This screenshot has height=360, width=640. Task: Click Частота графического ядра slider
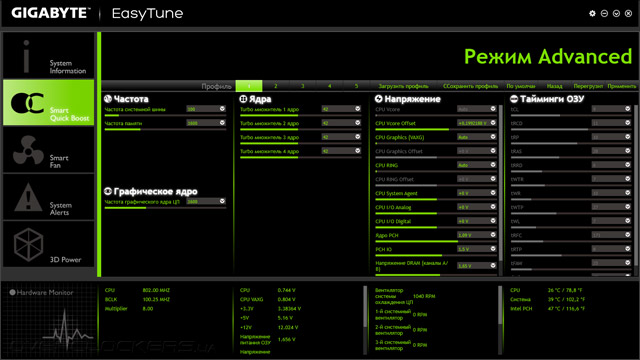pyautogui.click(x=165, y=208)
